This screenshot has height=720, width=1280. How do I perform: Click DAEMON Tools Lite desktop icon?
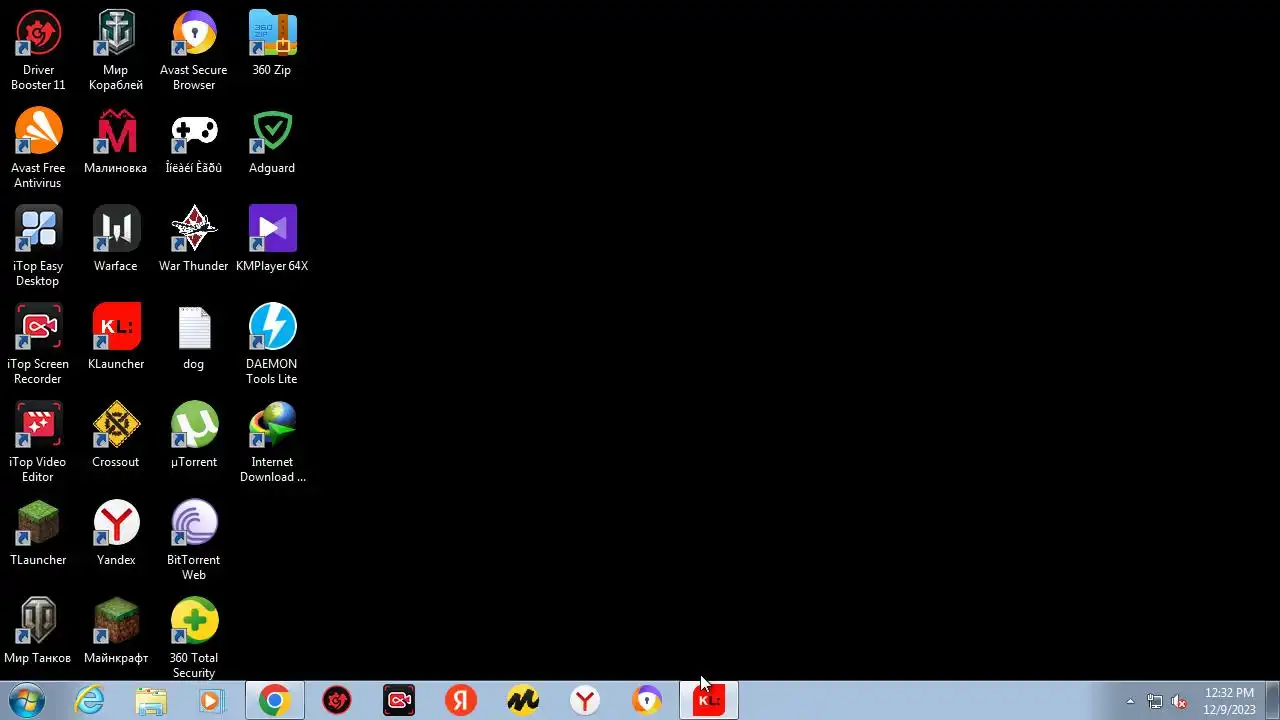pos(272,345)
